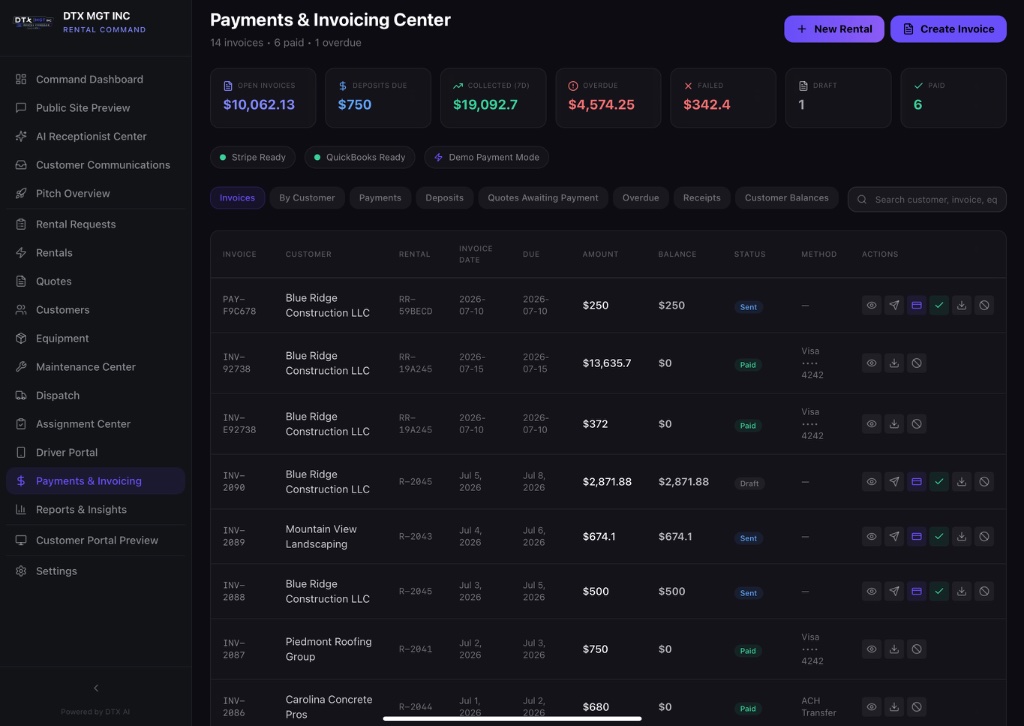
Task: Void invoice INV-2090
Action: click(x=984, y=482)
